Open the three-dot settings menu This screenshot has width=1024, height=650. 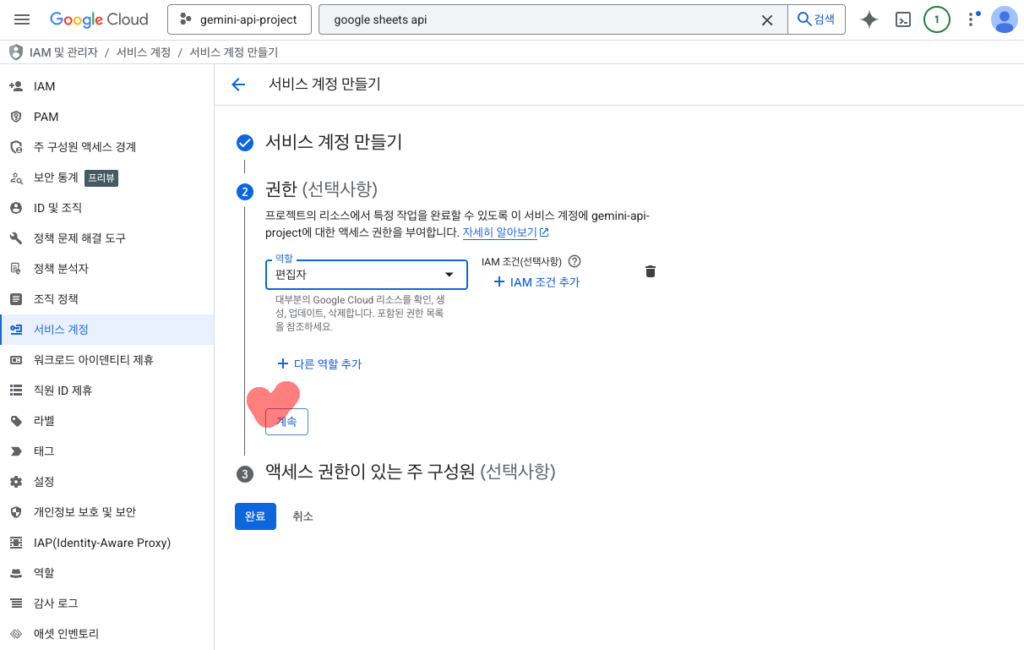[972, 20]
